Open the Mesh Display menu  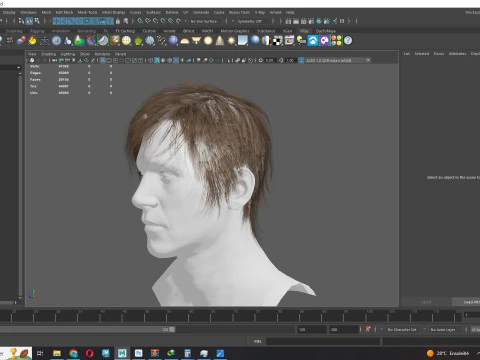(113, 12)
